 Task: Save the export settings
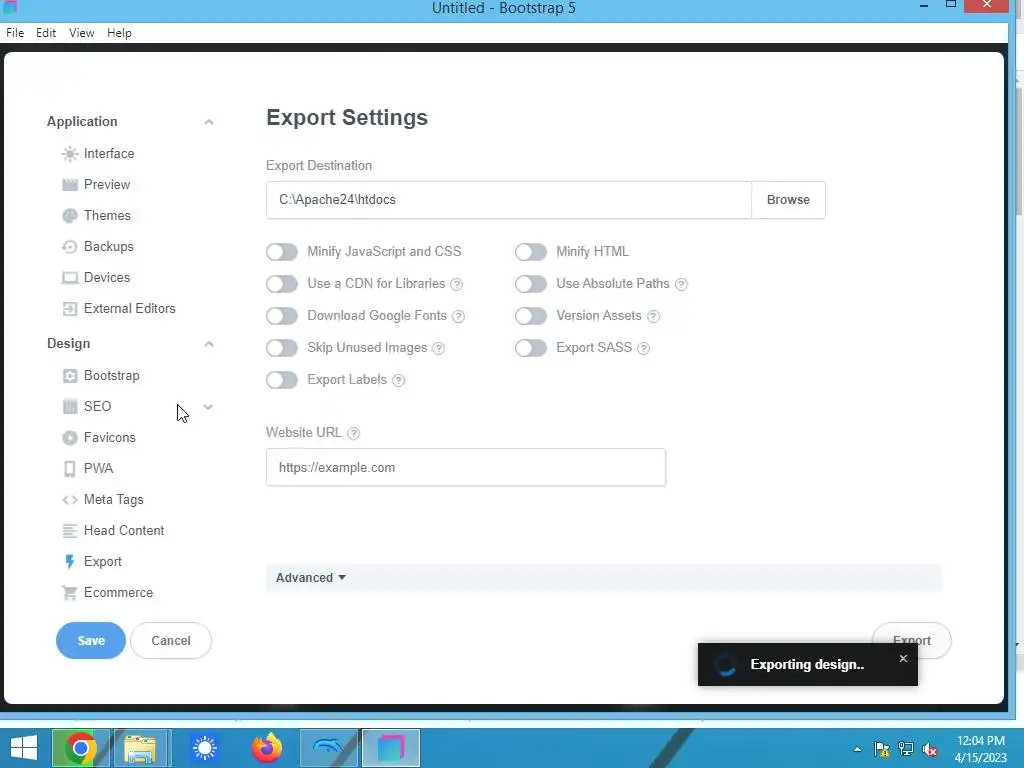[91, 641]
